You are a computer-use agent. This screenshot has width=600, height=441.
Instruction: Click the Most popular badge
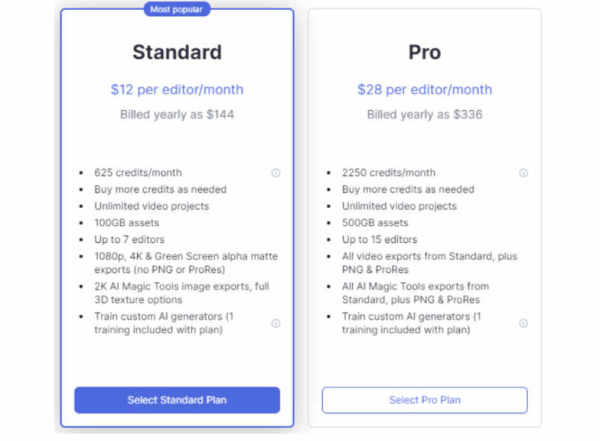[177, 9]
